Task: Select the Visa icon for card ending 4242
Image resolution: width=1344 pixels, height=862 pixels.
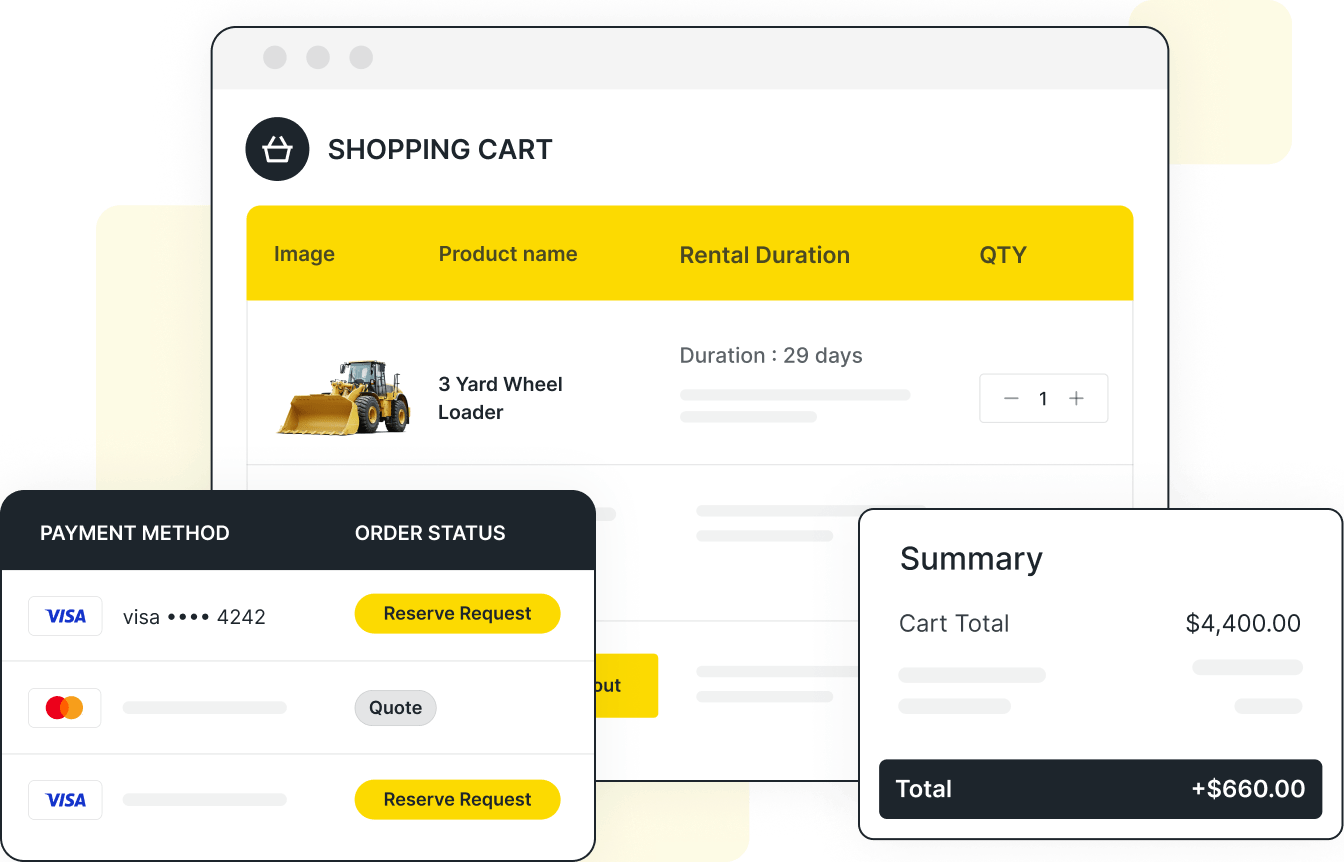Action: click(x=65, y=616)
